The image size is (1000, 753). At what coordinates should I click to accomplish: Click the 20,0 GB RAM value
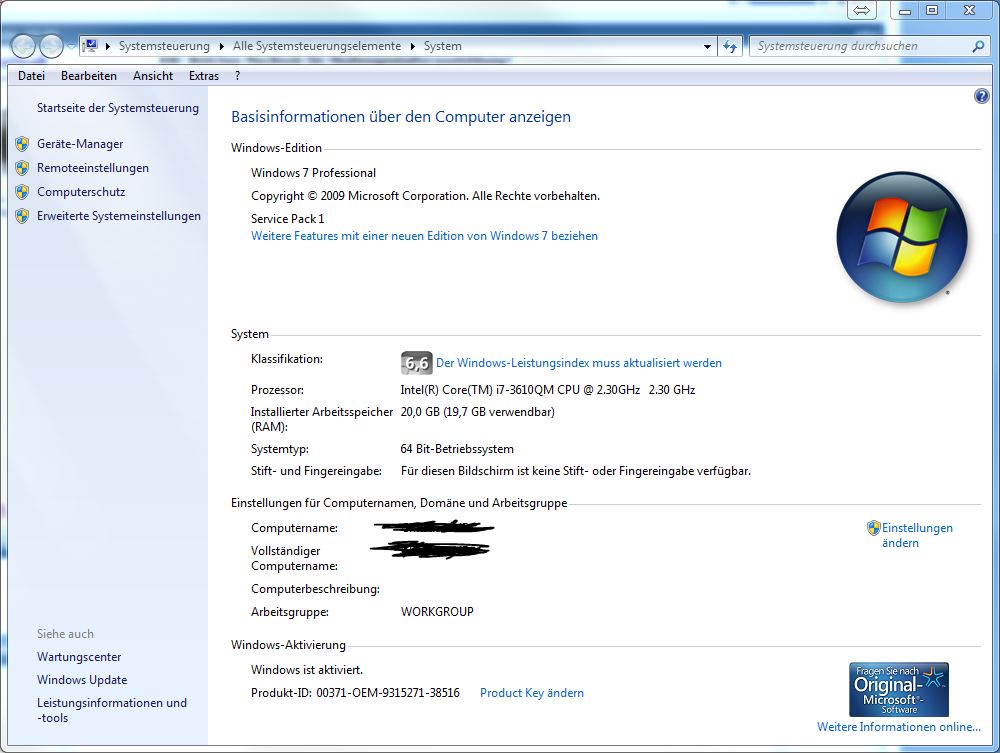click(x=477, y=412)
